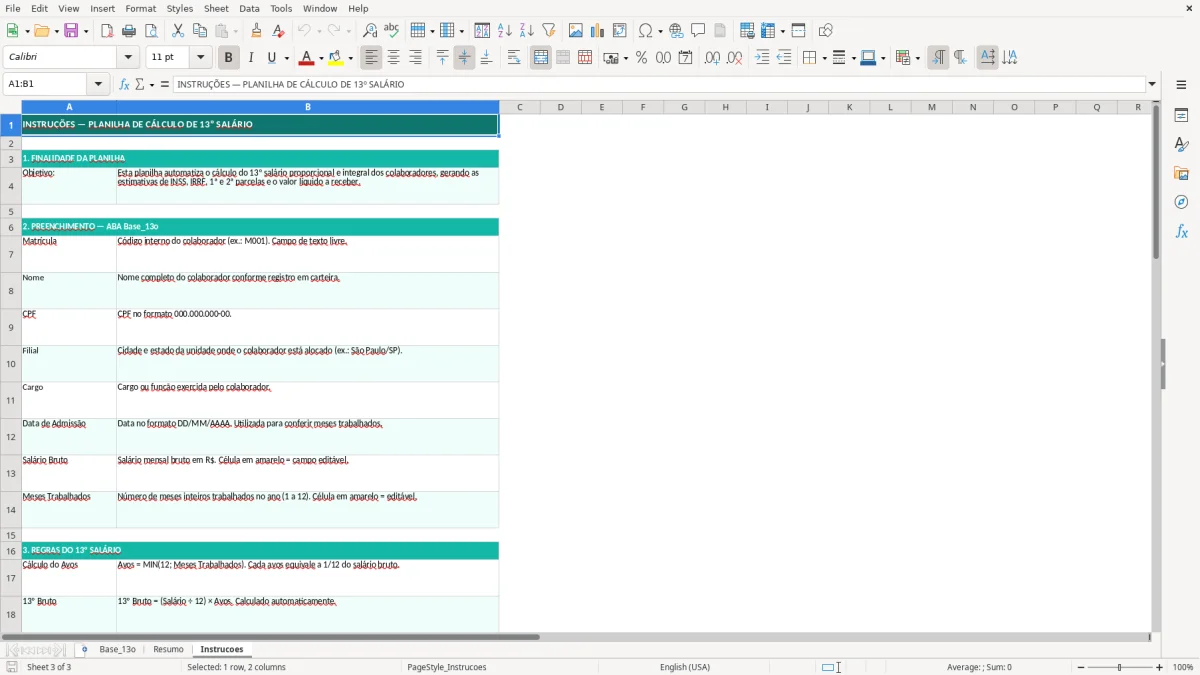The image size is (1200, 675).
Task: Open sidebar Navigator compass icon
Action: click(x=1181, y=202)
